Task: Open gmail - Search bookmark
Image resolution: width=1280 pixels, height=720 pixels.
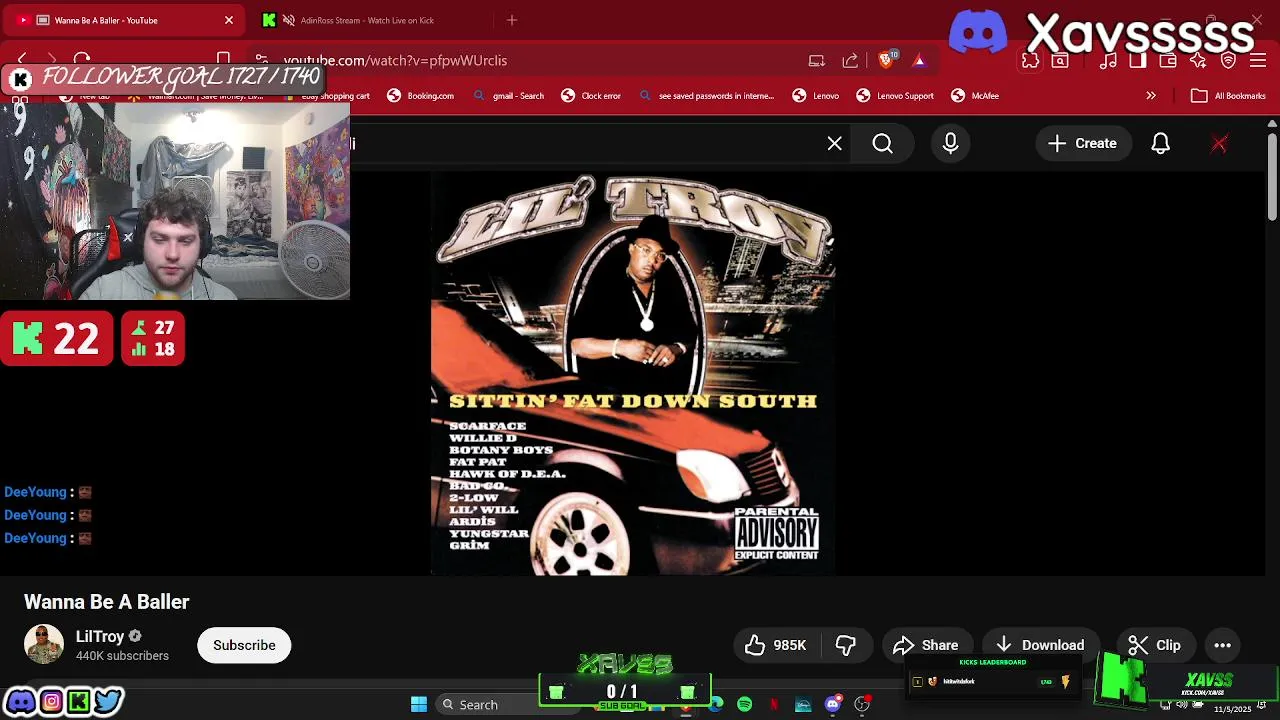Action: click(508, 96)
